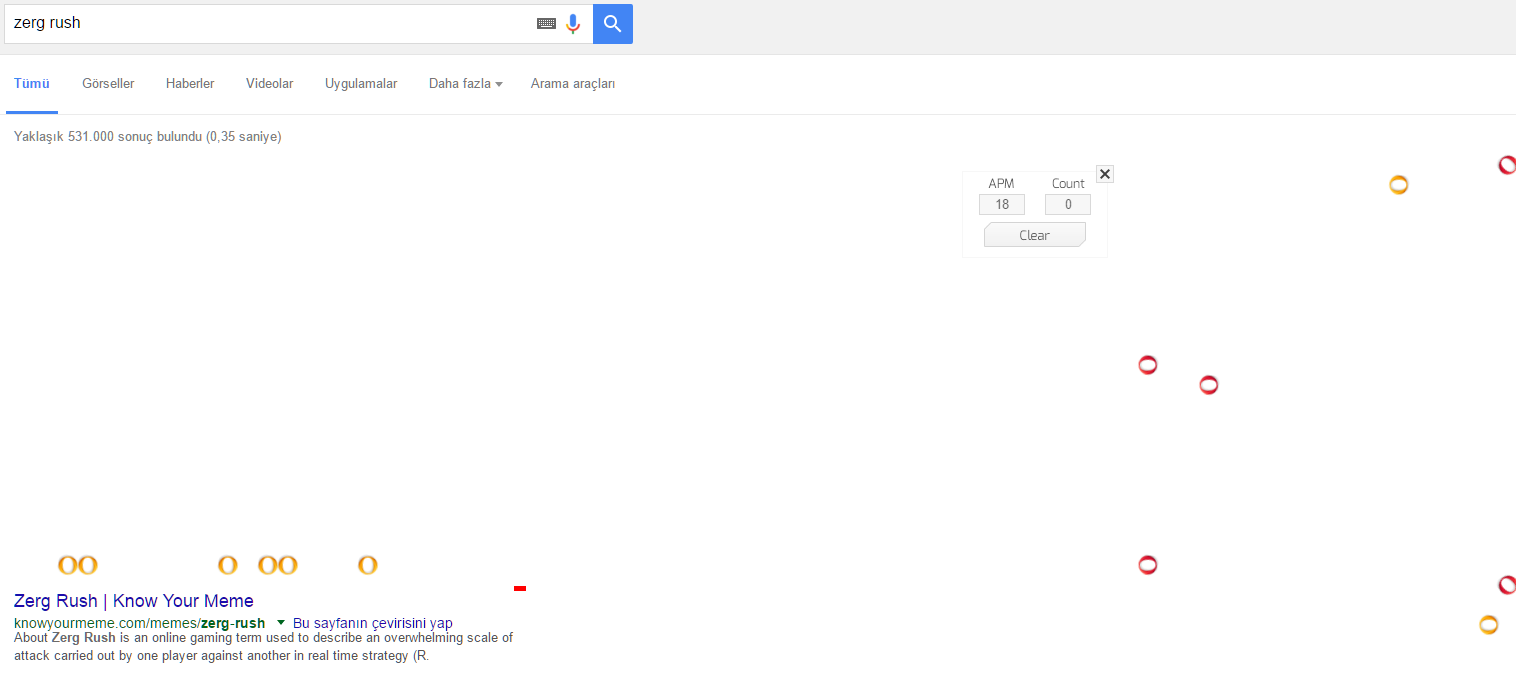The width and height of the screenshot is (1516, 684).
Task: Switch to the Haberler tab
Action: click(x=190, y=84)
